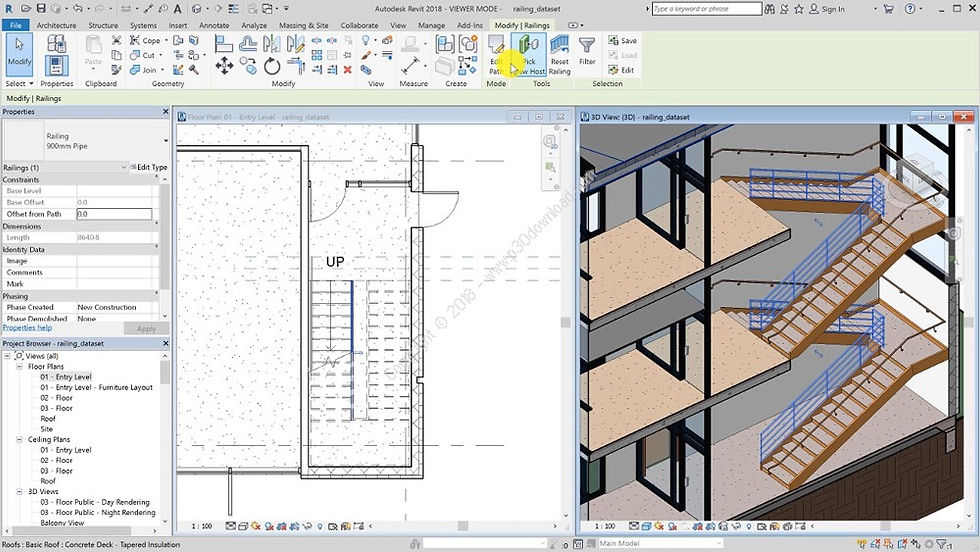Toggle Crop View in floor plan view bar
980x552 pixels.
[282, 526]
